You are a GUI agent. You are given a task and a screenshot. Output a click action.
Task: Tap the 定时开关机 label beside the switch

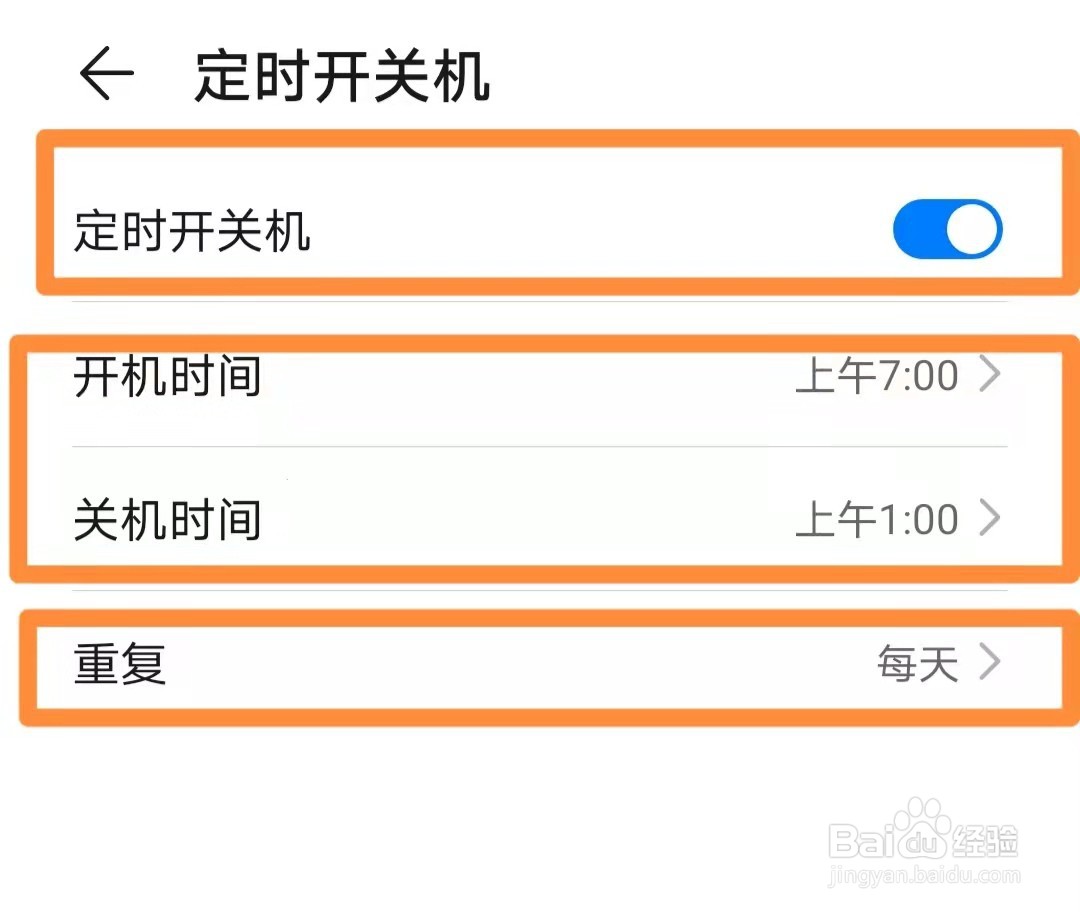[x=192, y=231]
